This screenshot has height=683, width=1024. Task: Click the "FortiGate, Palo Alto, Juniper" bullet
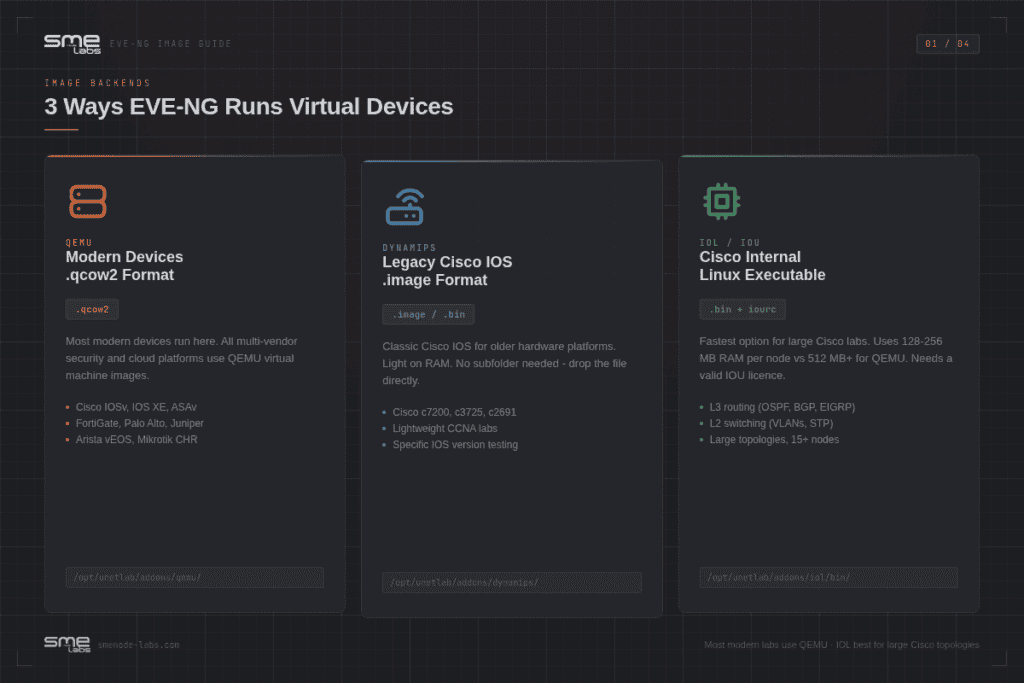click(x=140, y=423)
